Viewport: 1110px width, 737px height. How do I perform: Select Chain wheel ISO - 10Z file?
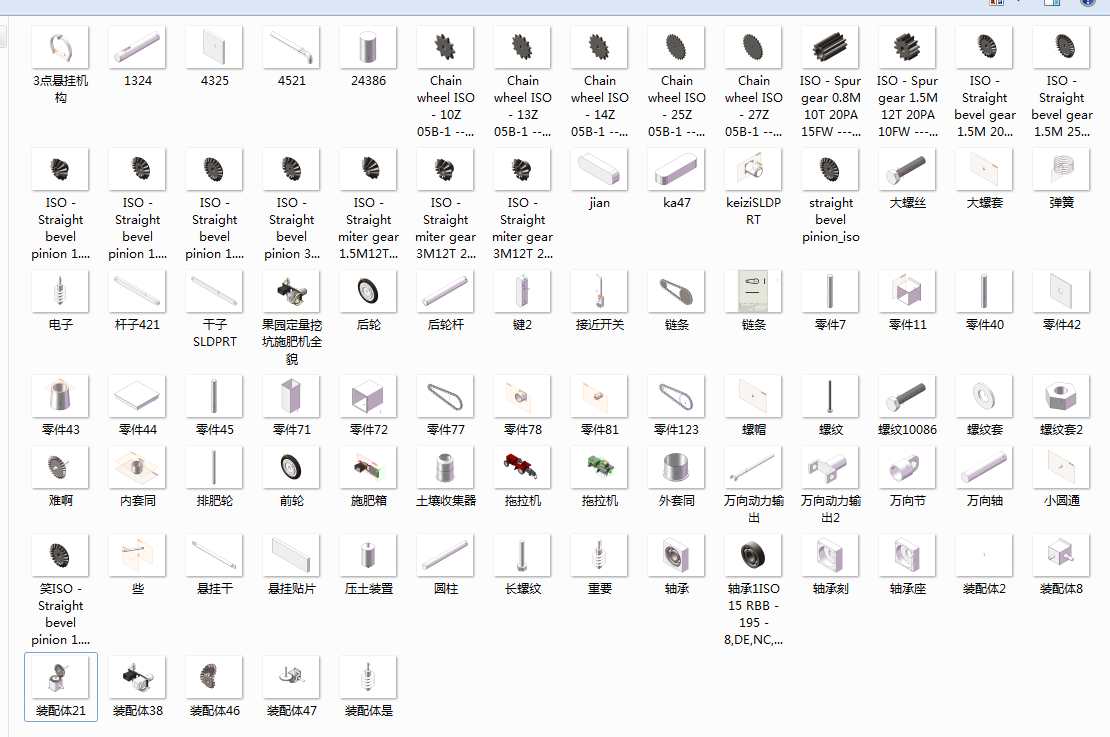pyautogui.click(x=445, y=48)
